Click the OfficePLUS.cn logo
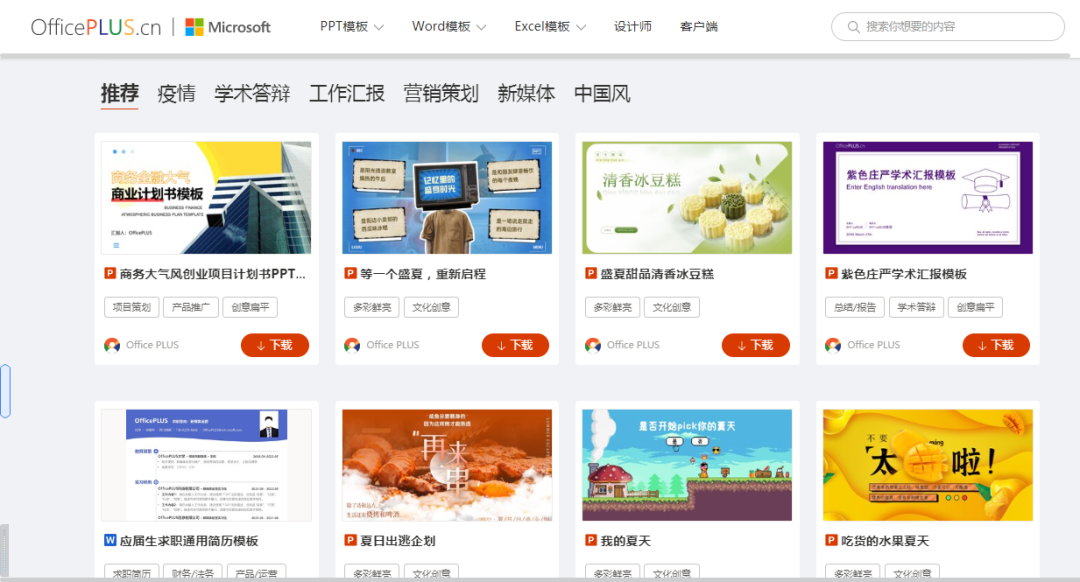Screen dimensions: 1080x582 tap(96, 27)
